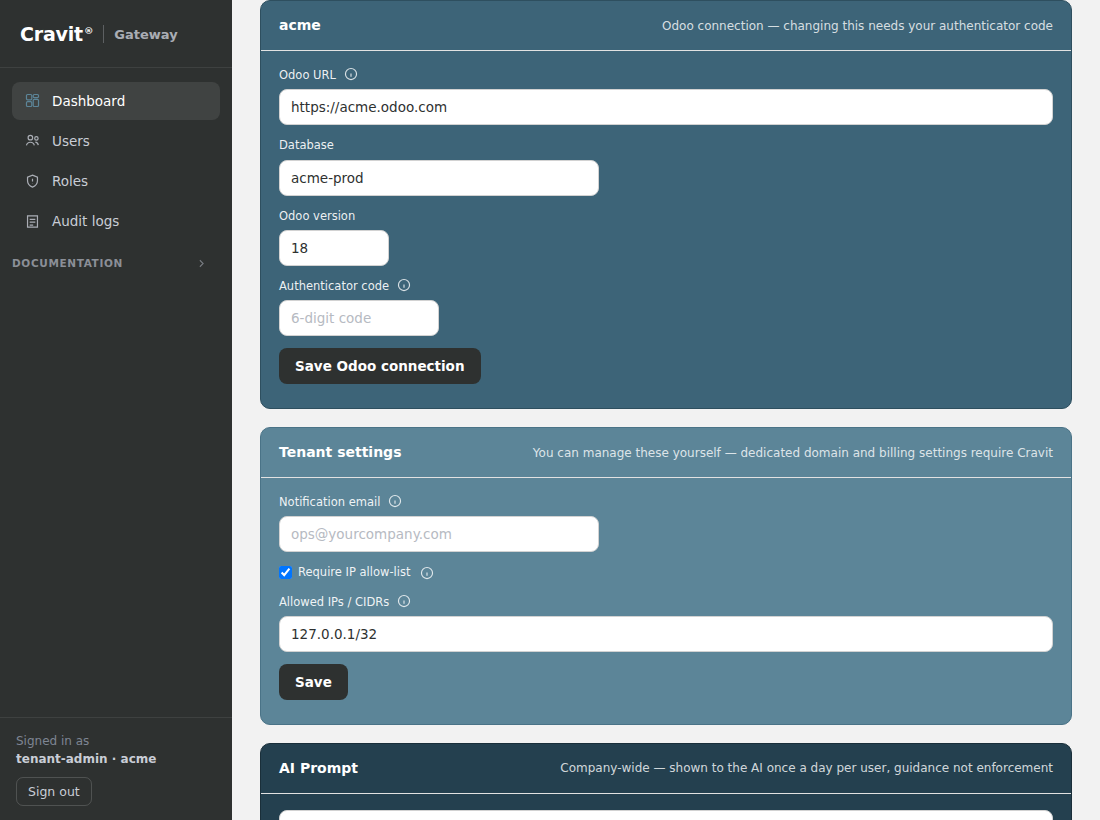Click Save Odoo connection button

tap(380, 366)
